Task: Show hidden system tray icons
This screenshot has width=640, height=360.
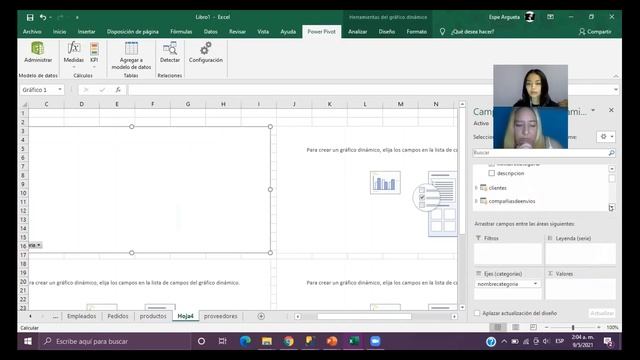Action: 504,341
